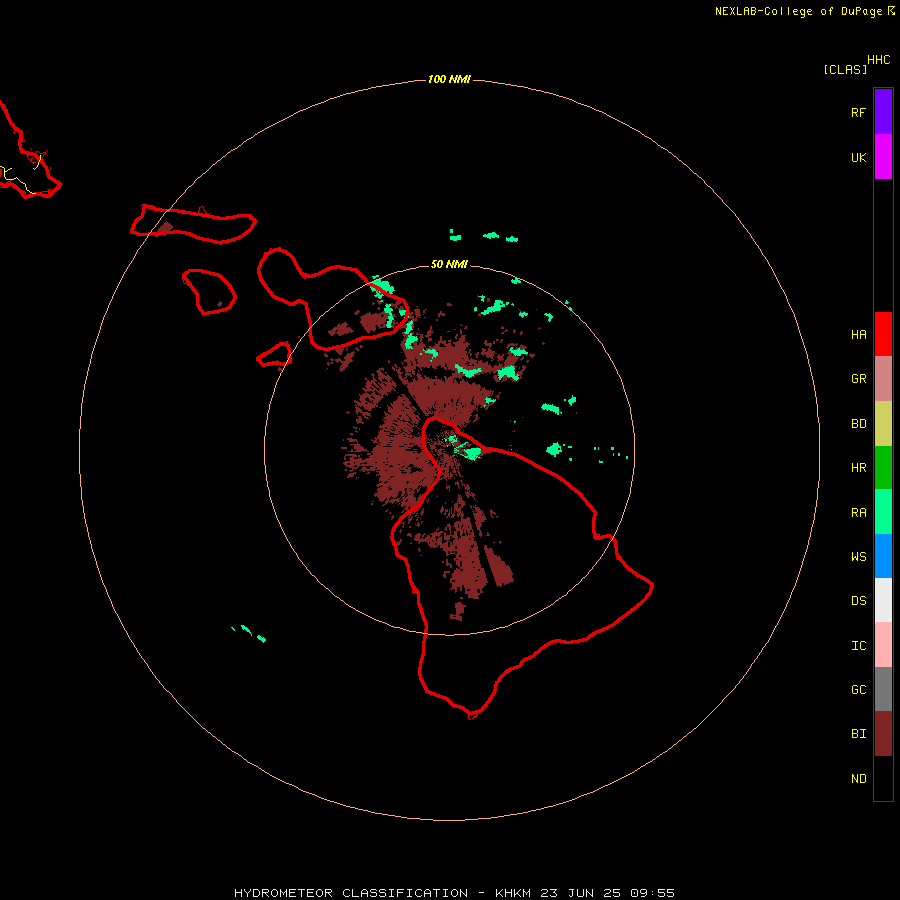Click the RF legend label
Viewport: 900px width, 900px height.
pyautogui.click(x=858, y=112)
